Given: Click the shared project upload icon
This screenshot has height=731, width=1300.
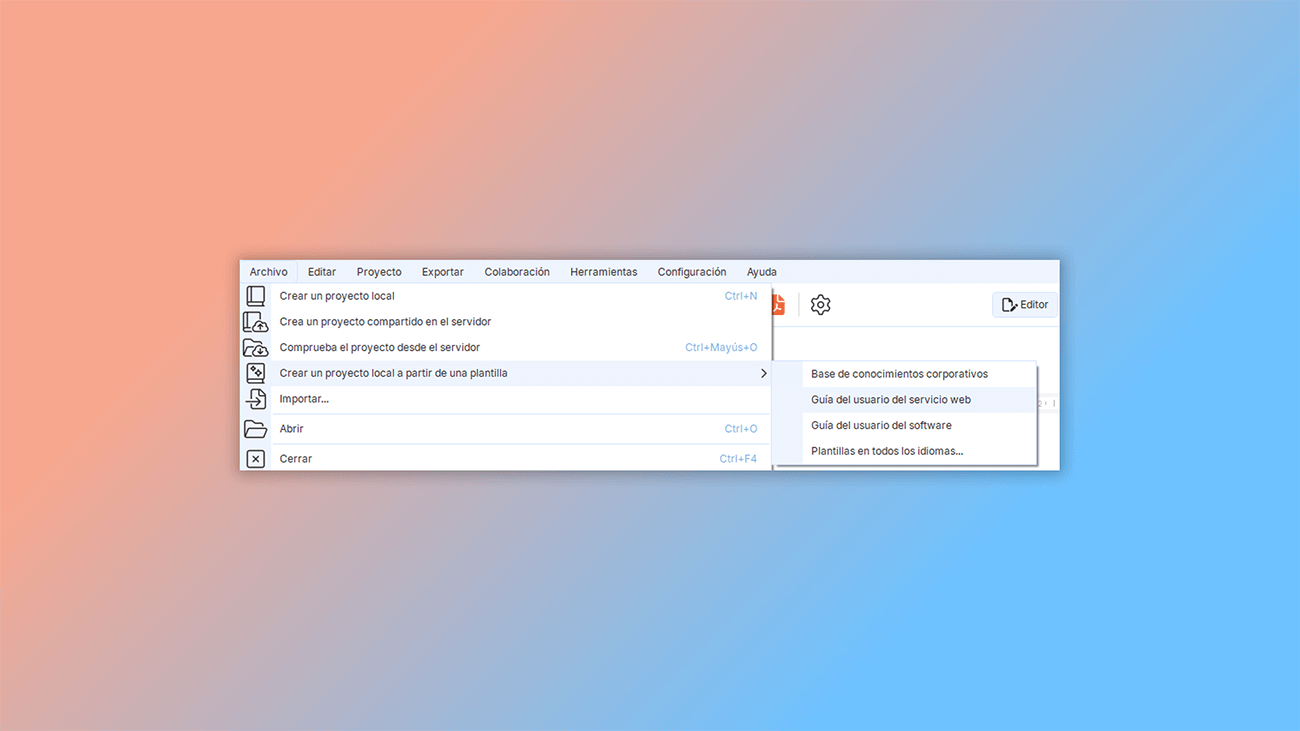Looking at the screenshot, I should [x=256, y=321].
